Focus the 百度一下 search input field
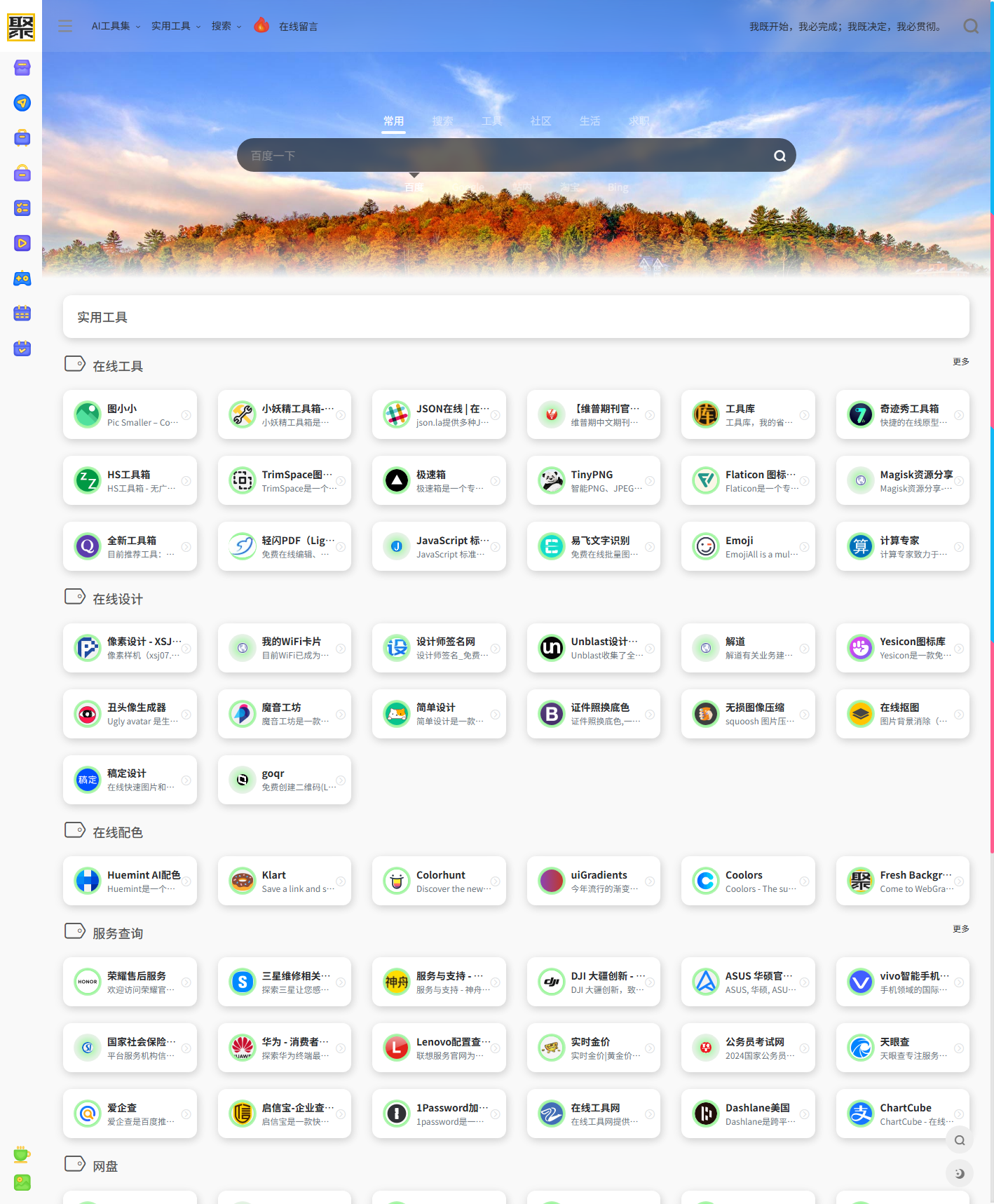The image size is (994, 1204). pyautogui.click(x=505, y=156)
